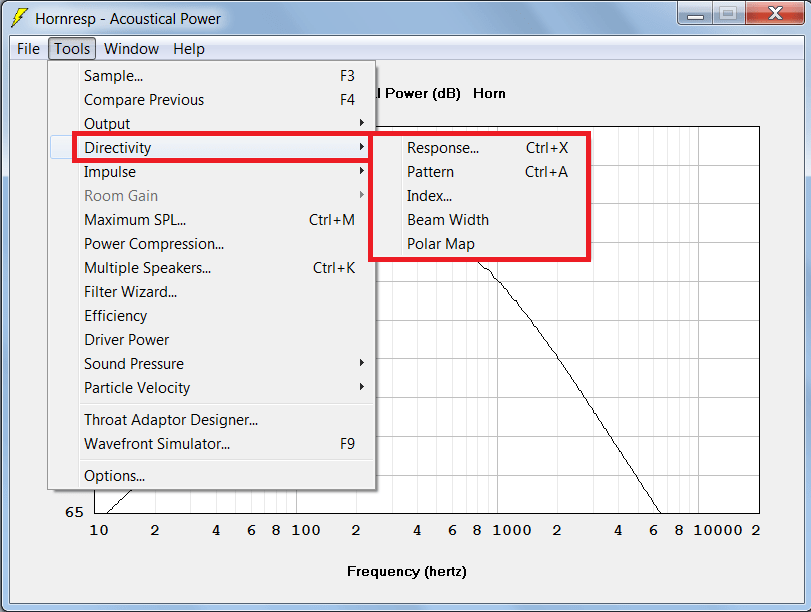Open the Help menu

click(189, 49)
